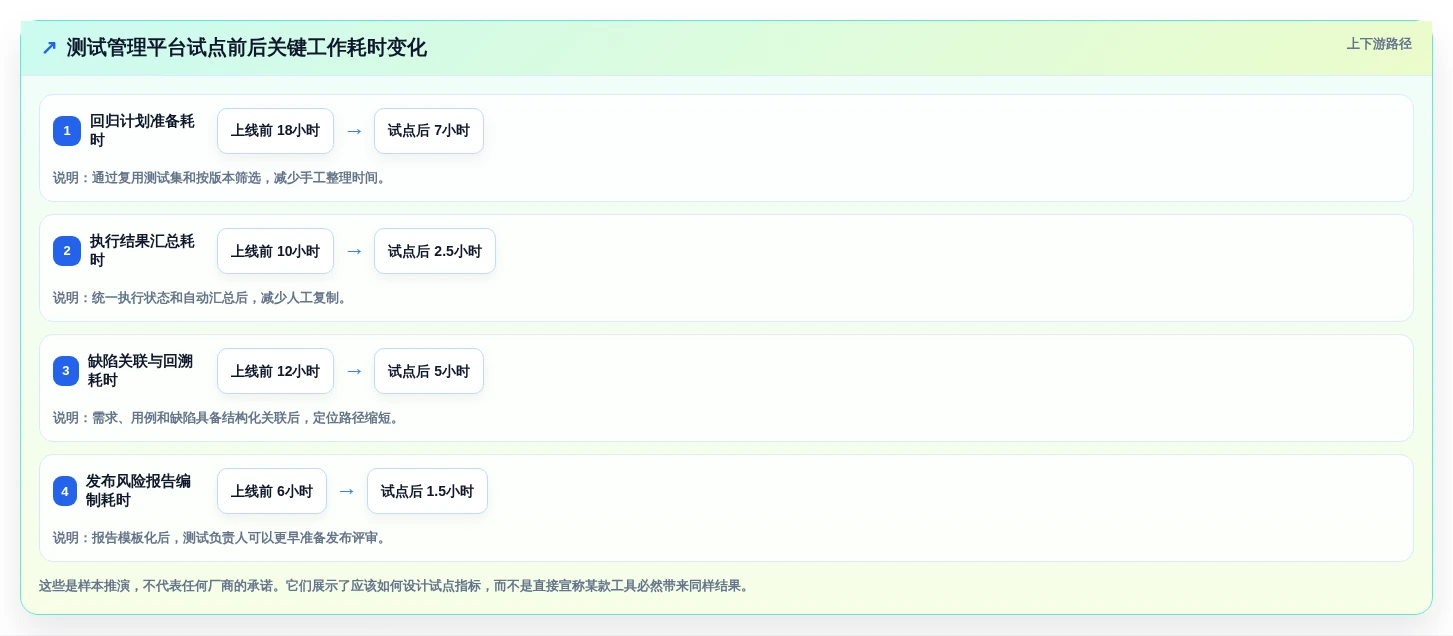
Task: Click arrow between 18小时 and 7小时
Action: (354, 131)
